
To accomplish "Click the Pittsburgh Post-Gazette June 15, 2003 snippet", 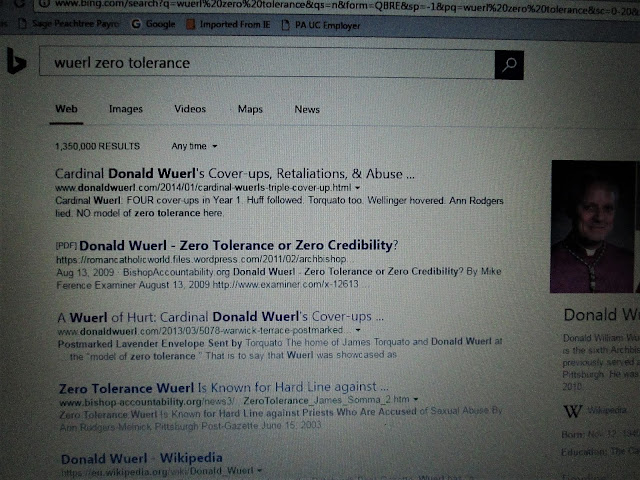I will click(x=238, y=426).
